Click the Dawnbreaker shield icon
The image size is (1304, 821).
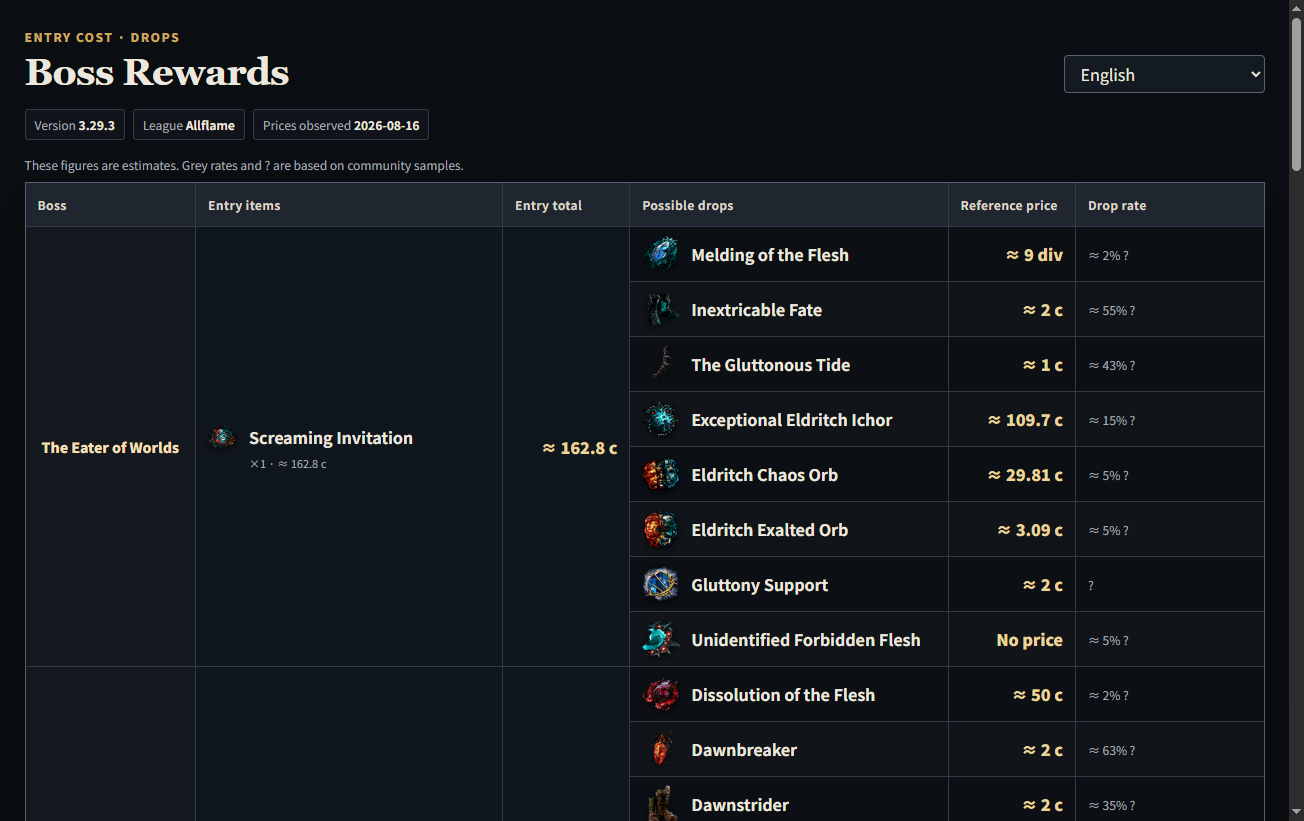click(661, 749)
